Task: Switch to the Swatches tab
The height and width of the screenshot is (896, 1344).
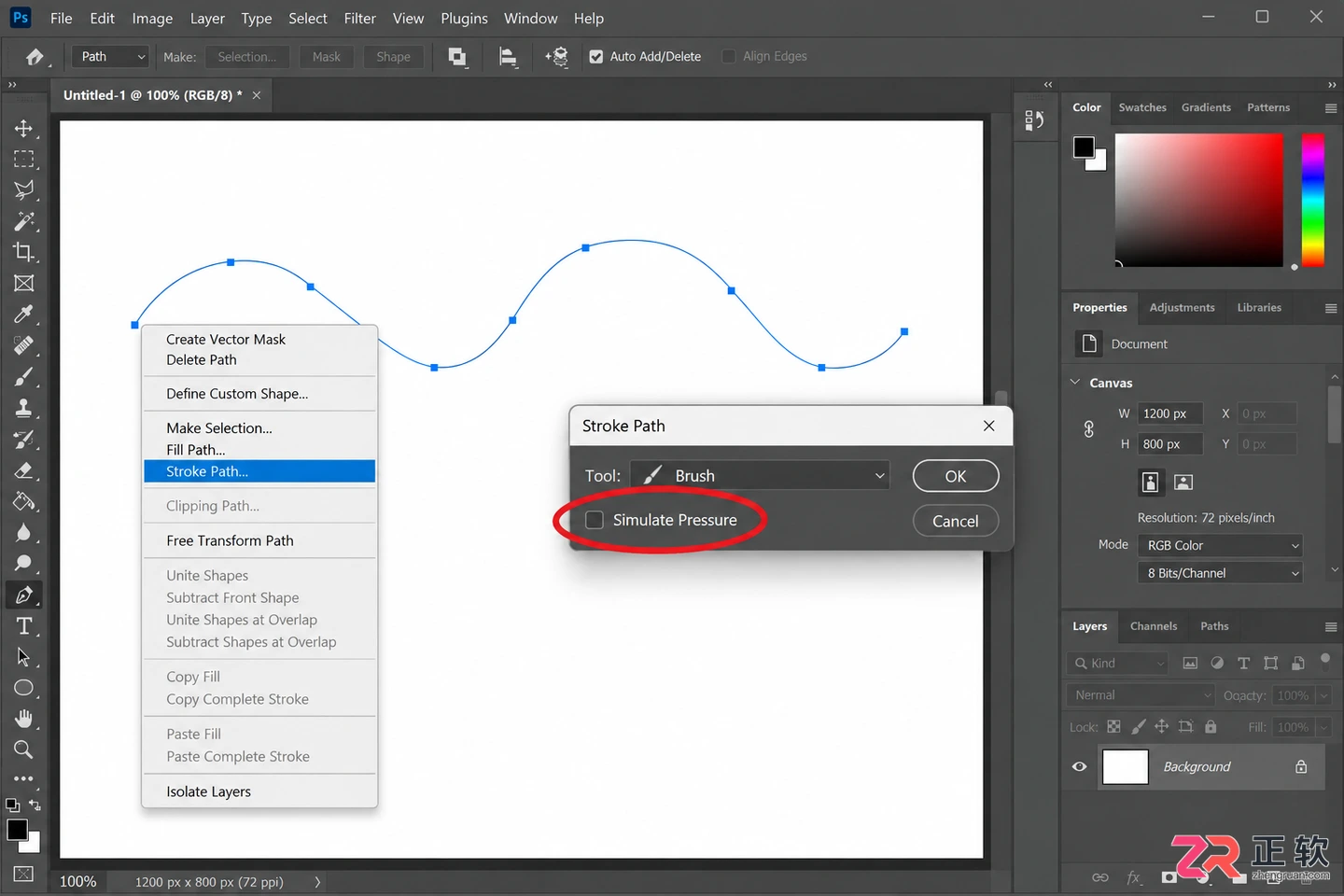Action: coord(1142,107)
